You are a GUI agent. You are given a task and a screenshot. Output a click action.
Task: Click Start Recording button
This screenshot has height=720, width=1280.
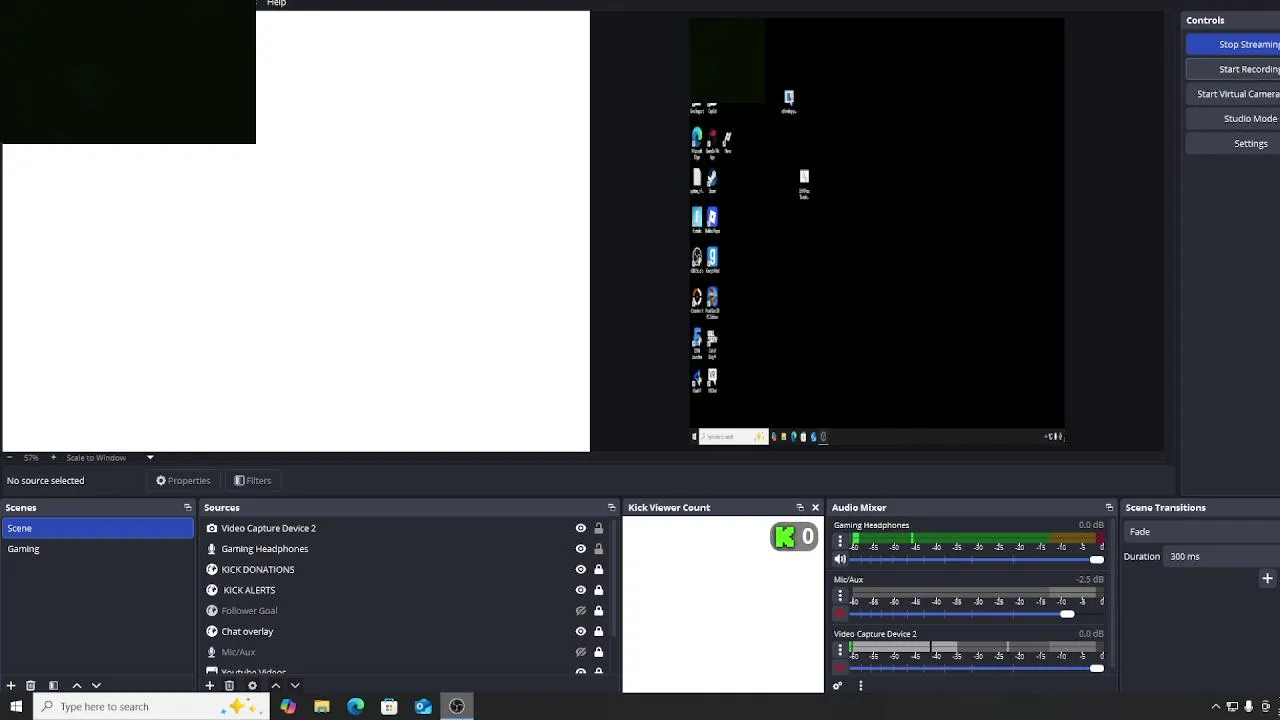point(1233,69)
